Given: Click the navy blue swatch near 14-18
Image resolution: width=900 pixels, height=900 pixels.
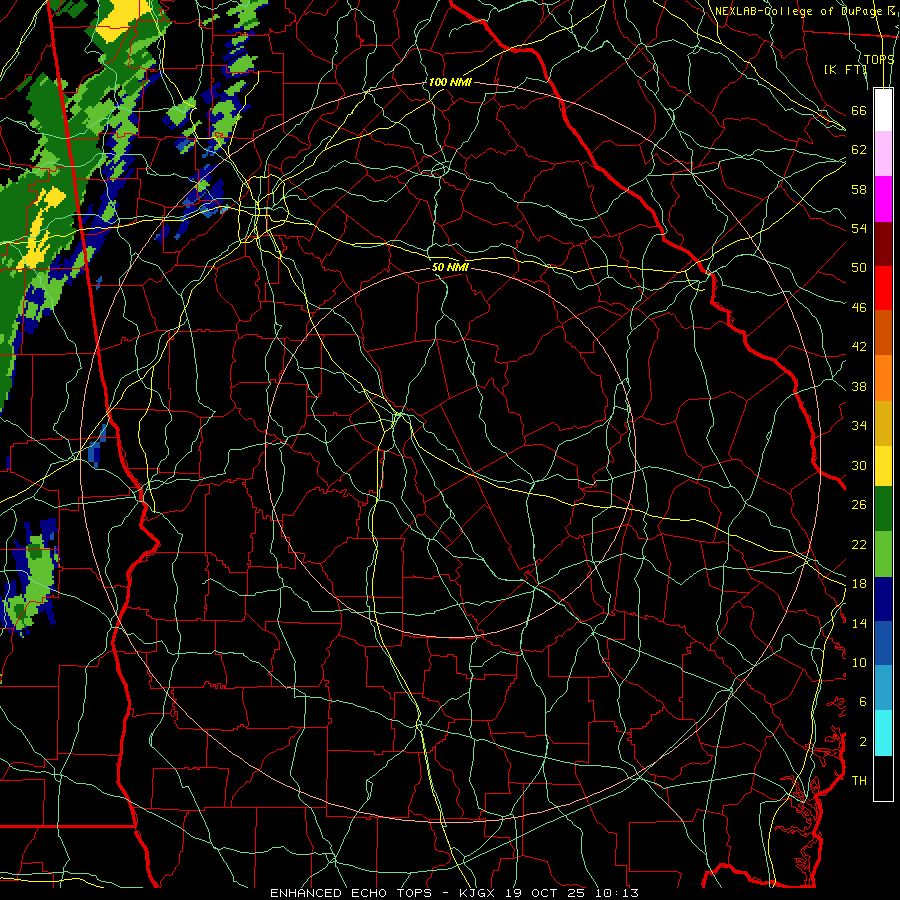Looking at the screenshot, I should [883, 599].
